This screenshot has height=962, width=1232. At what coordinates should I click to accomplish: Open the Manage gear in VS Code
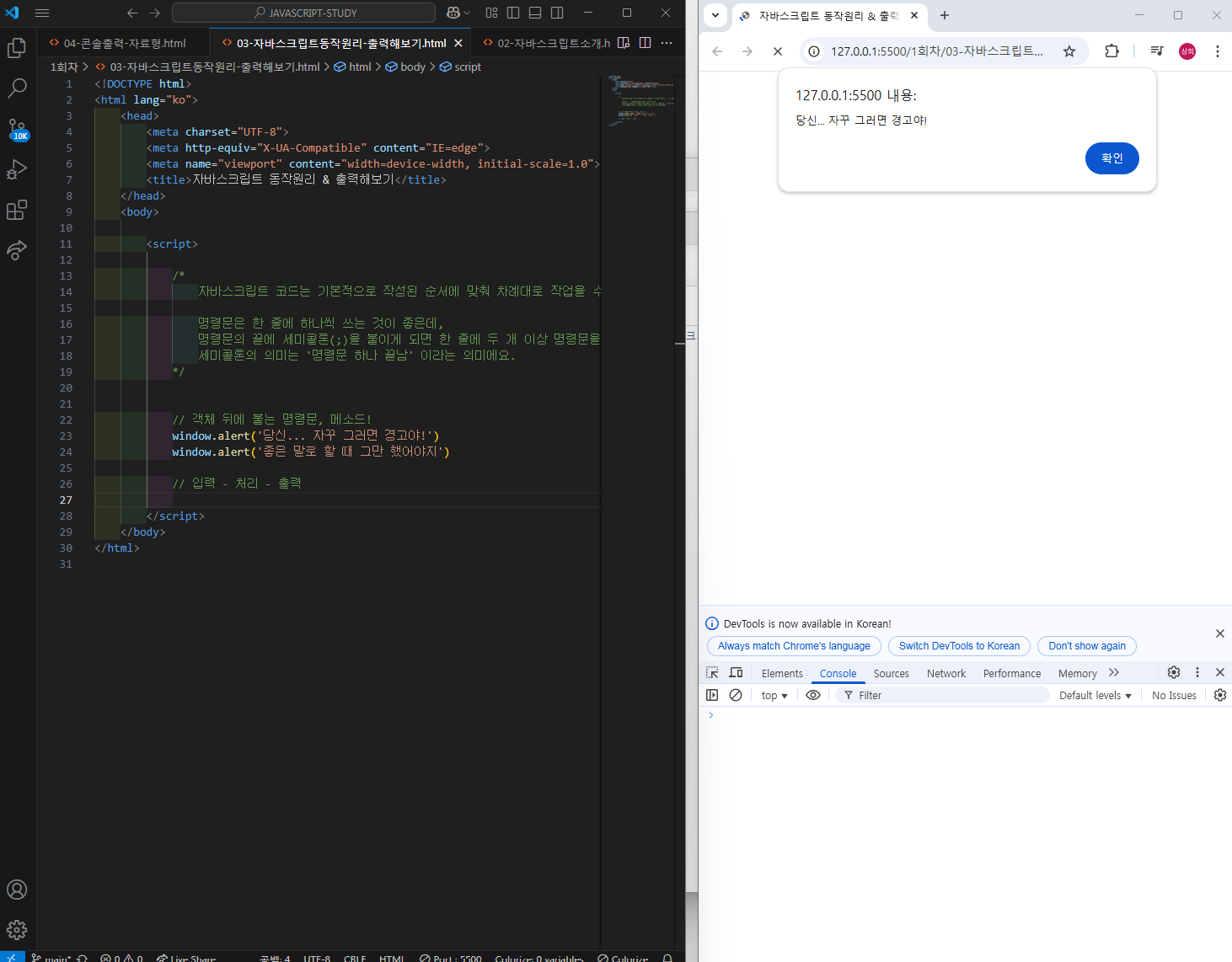[x=17, y=930]
